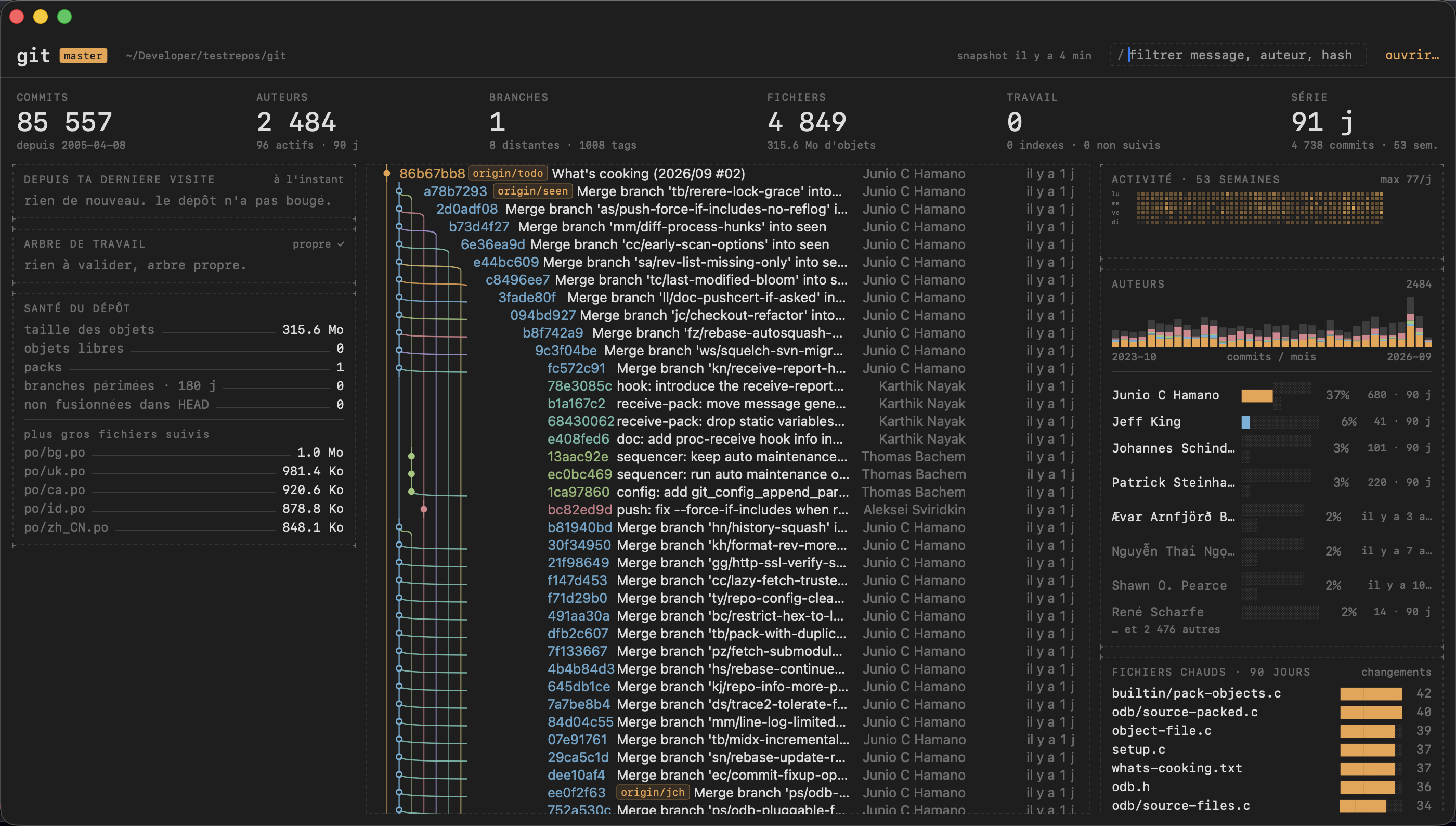The height and width of the screenshot is (826, 1456).
Task: Select commit hash e44bc609
Action: point(506,262)
